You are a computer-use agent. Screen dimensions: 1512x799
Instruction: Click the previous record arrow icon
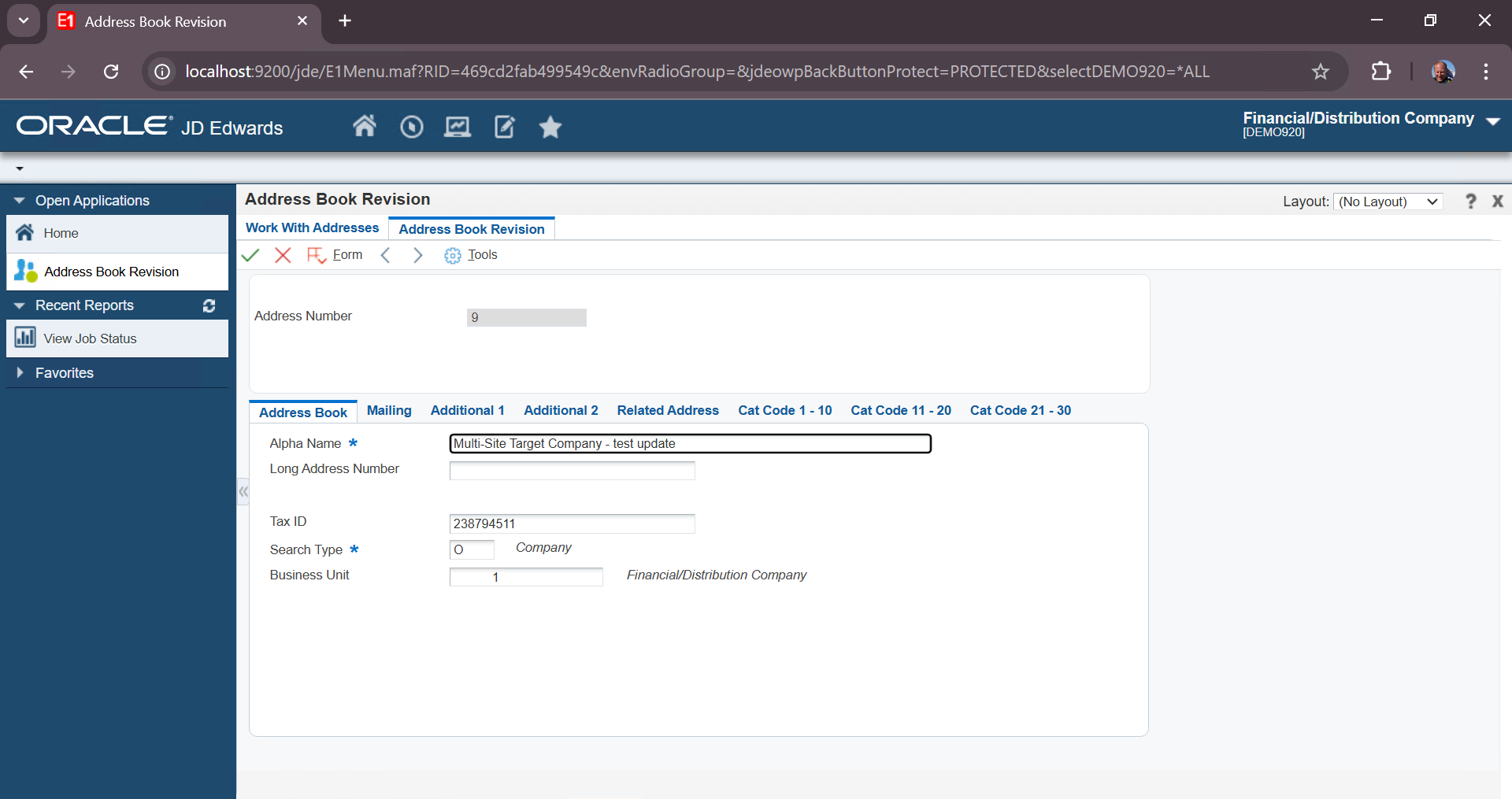(x=386, y=255)
